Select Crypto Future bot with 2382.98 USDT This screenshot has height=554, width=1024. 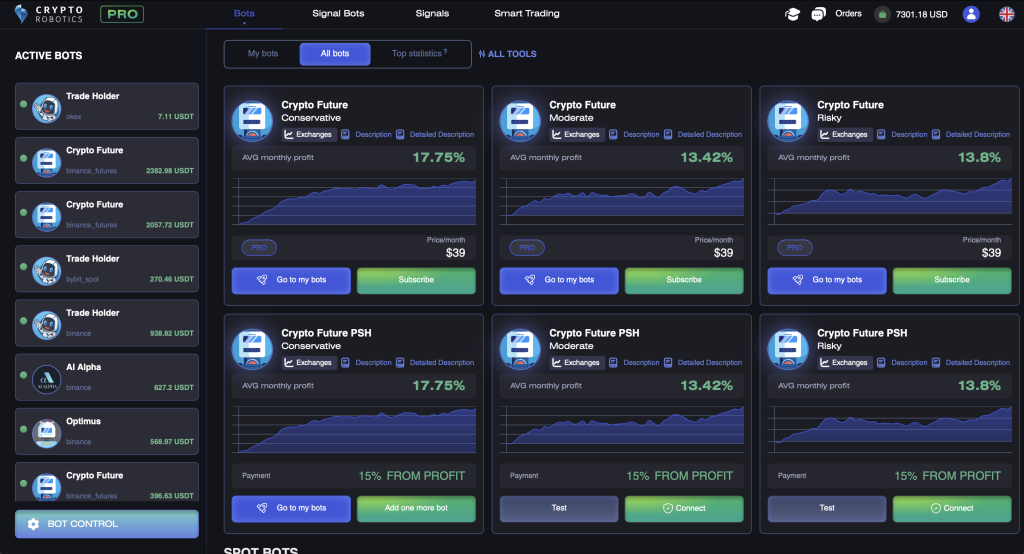point(106,160)
